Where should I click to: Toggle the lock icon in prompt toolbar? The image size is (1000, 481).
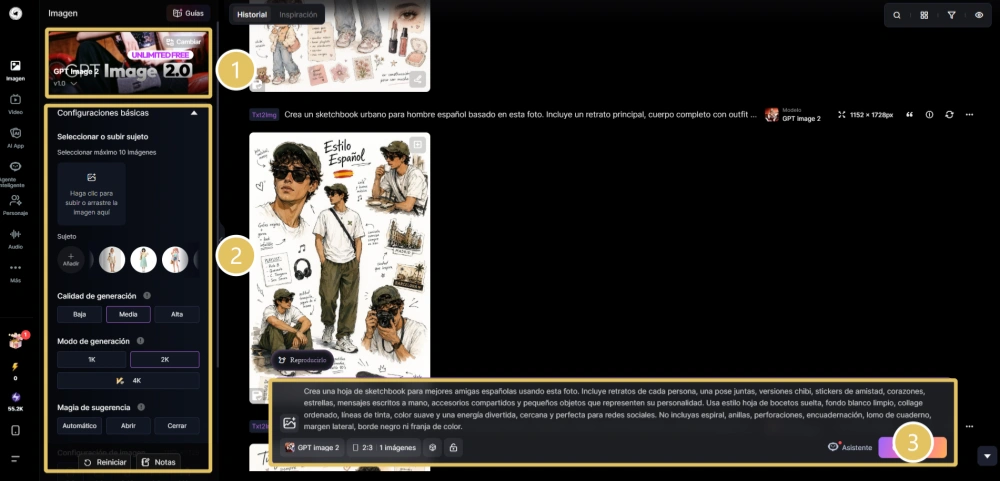point(453,448)
